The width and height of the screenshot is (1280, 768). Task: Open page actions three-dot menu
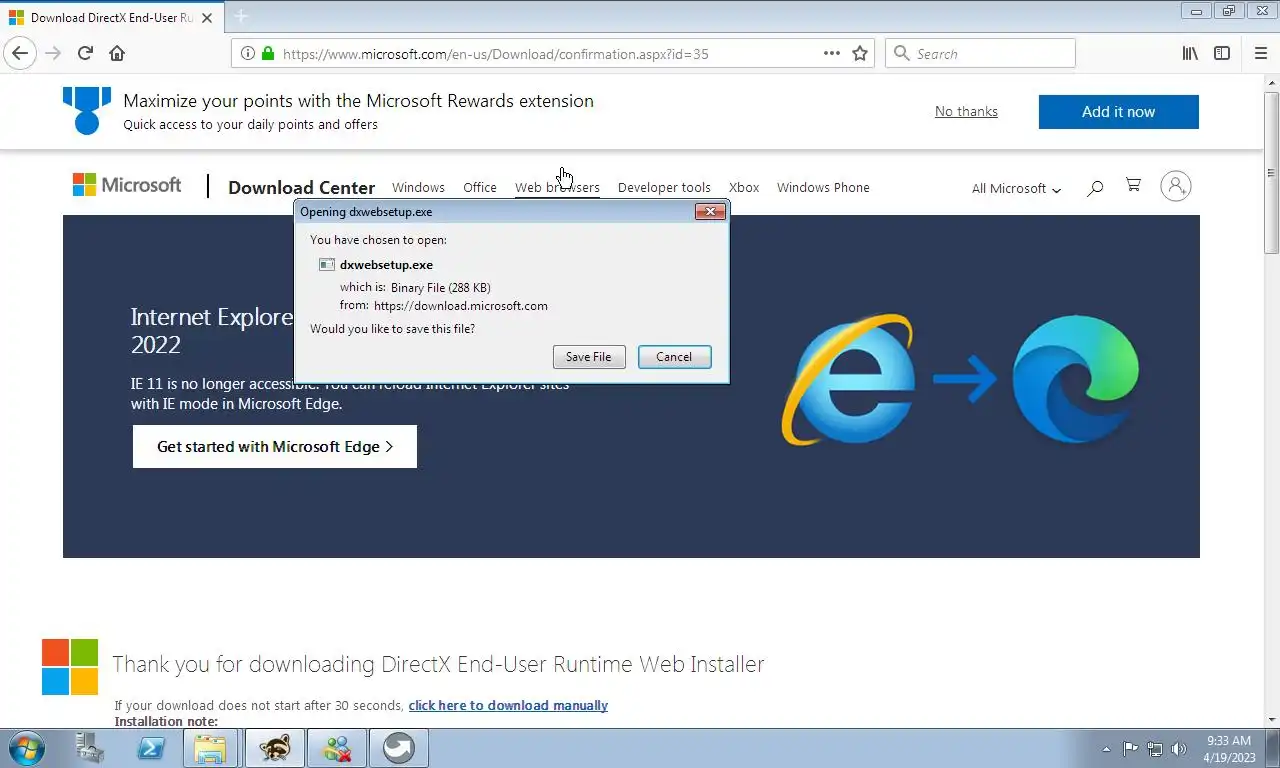point(832,54)
